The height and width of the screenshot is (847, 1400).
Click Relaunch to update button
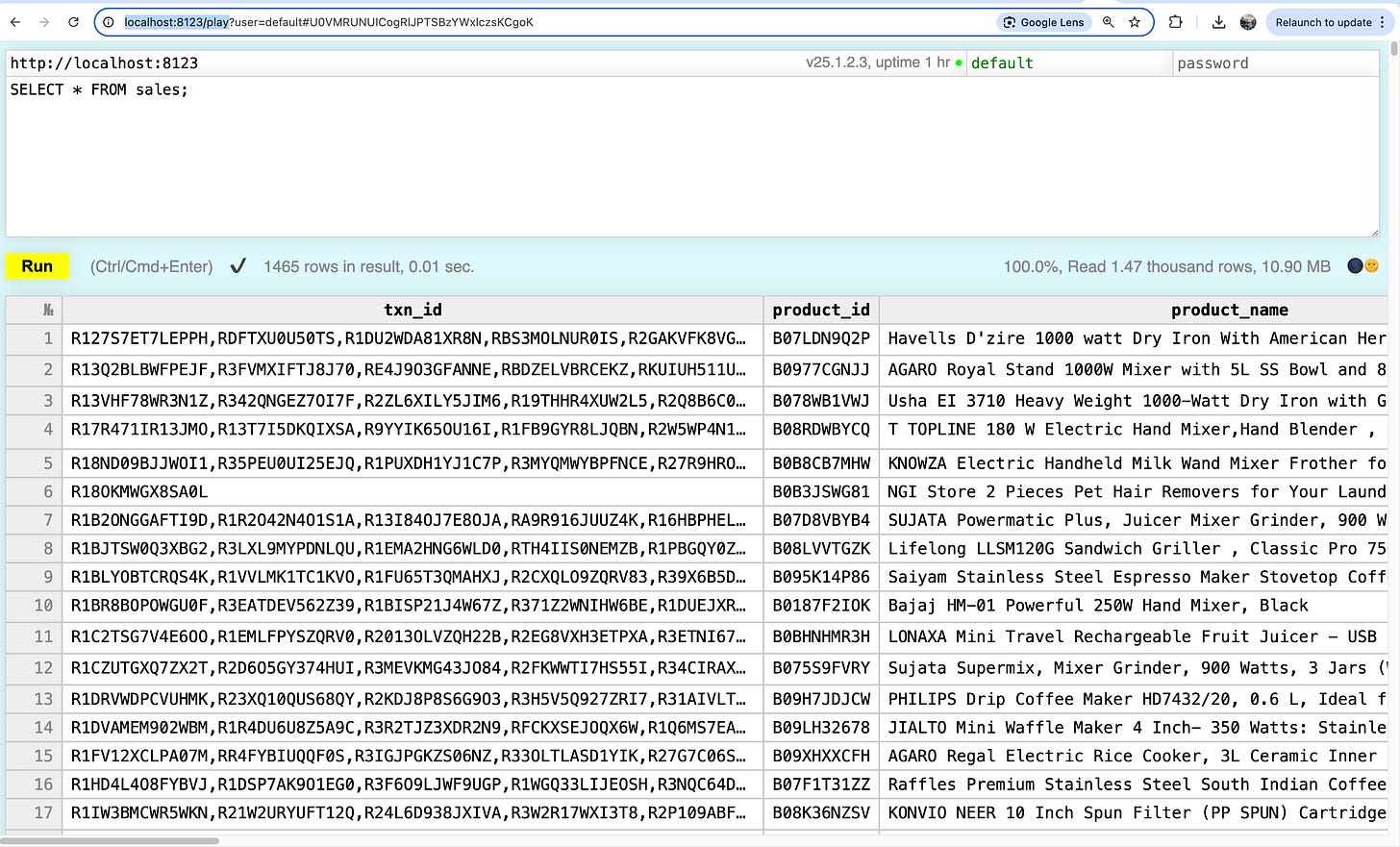pyautogui.click(x=1323, y=22)
